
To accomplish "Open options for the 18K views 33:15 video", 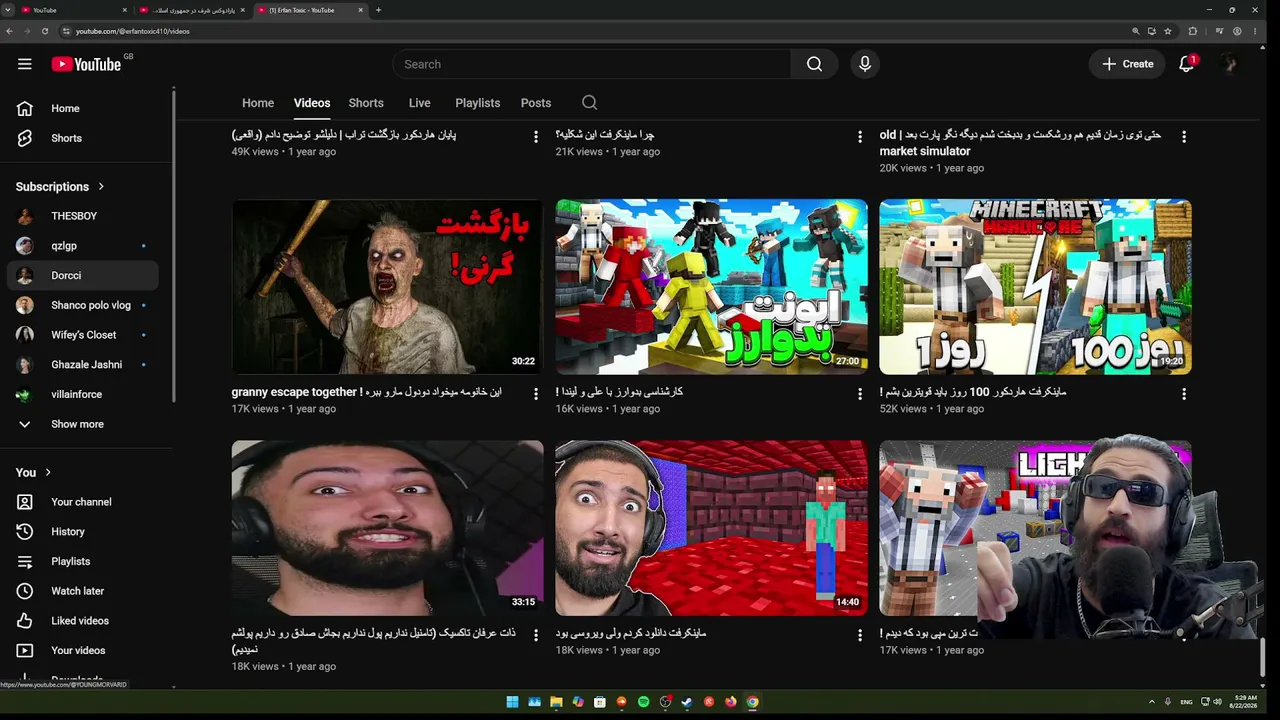I will [536, 635].
